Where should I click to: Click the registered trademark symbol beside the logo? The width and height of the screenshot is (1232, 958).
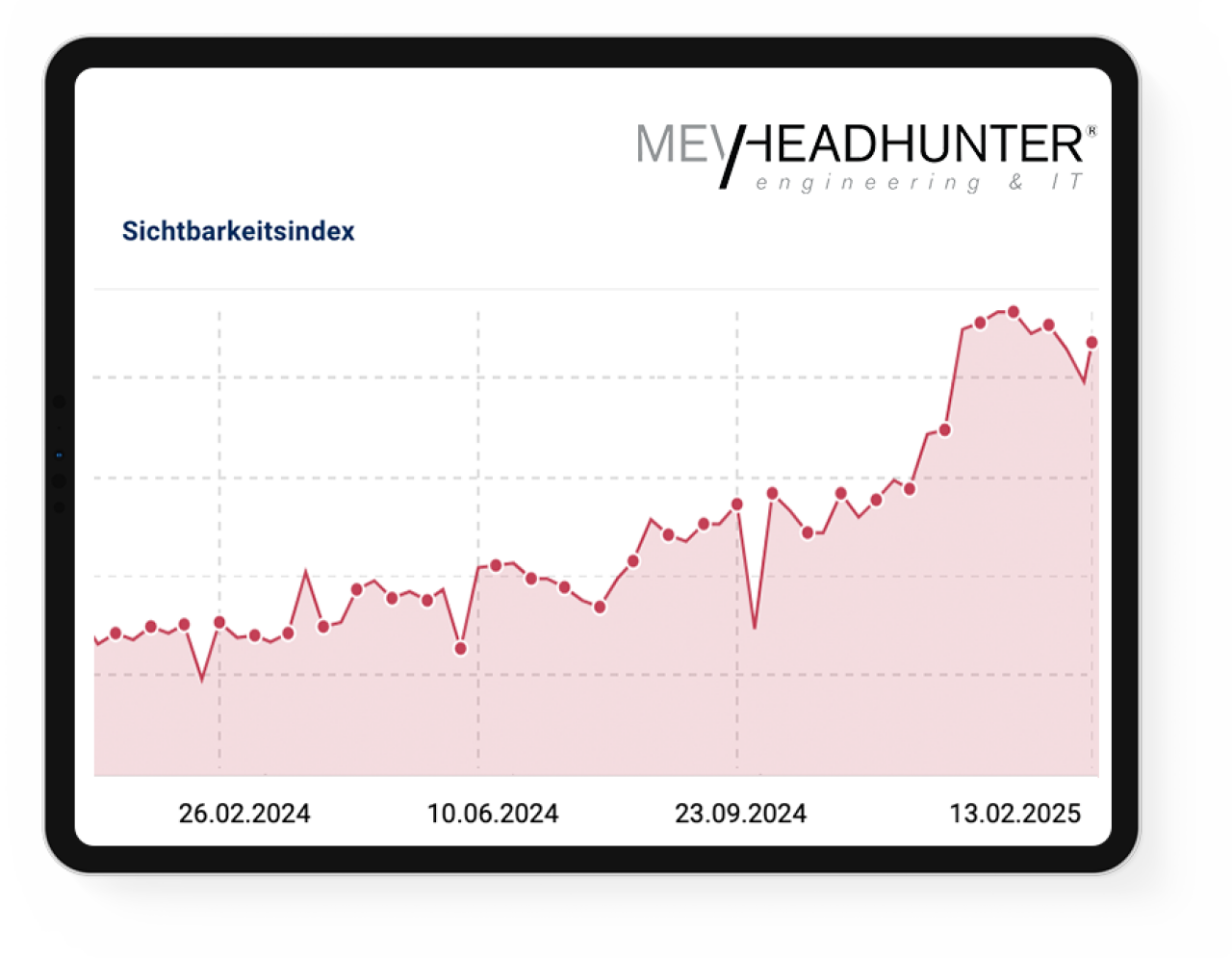point(1091,131)
